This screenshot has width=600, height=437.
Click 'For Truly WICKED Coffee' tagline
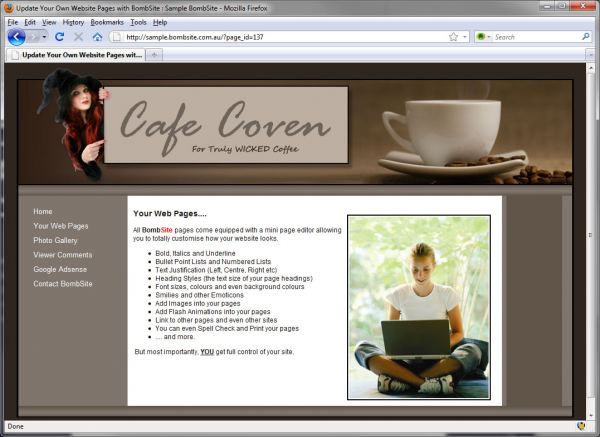click(x=245, y=149)
